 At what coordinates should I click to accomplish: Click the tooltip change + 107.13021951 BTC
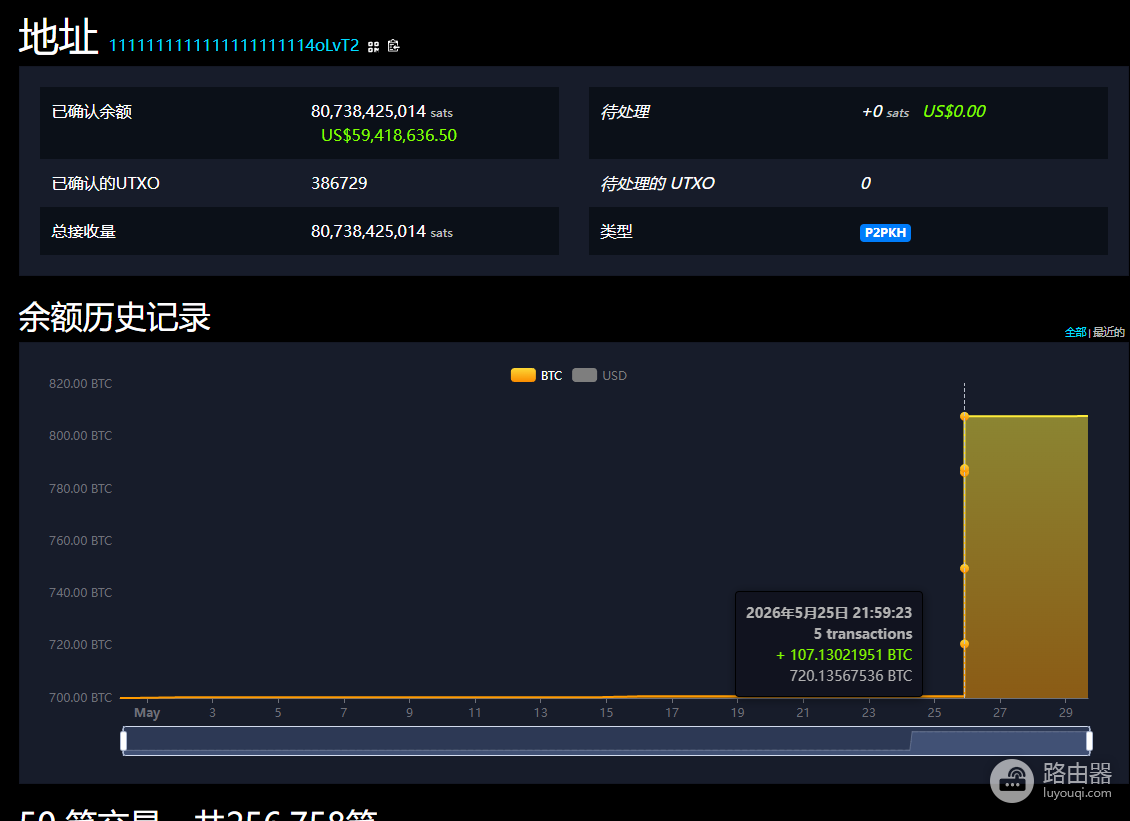tap(844, 654)
